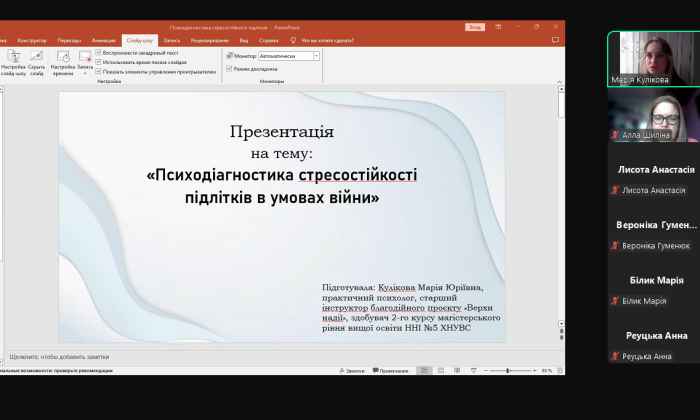Open the Монитор dropdown list

coord(316,56)
